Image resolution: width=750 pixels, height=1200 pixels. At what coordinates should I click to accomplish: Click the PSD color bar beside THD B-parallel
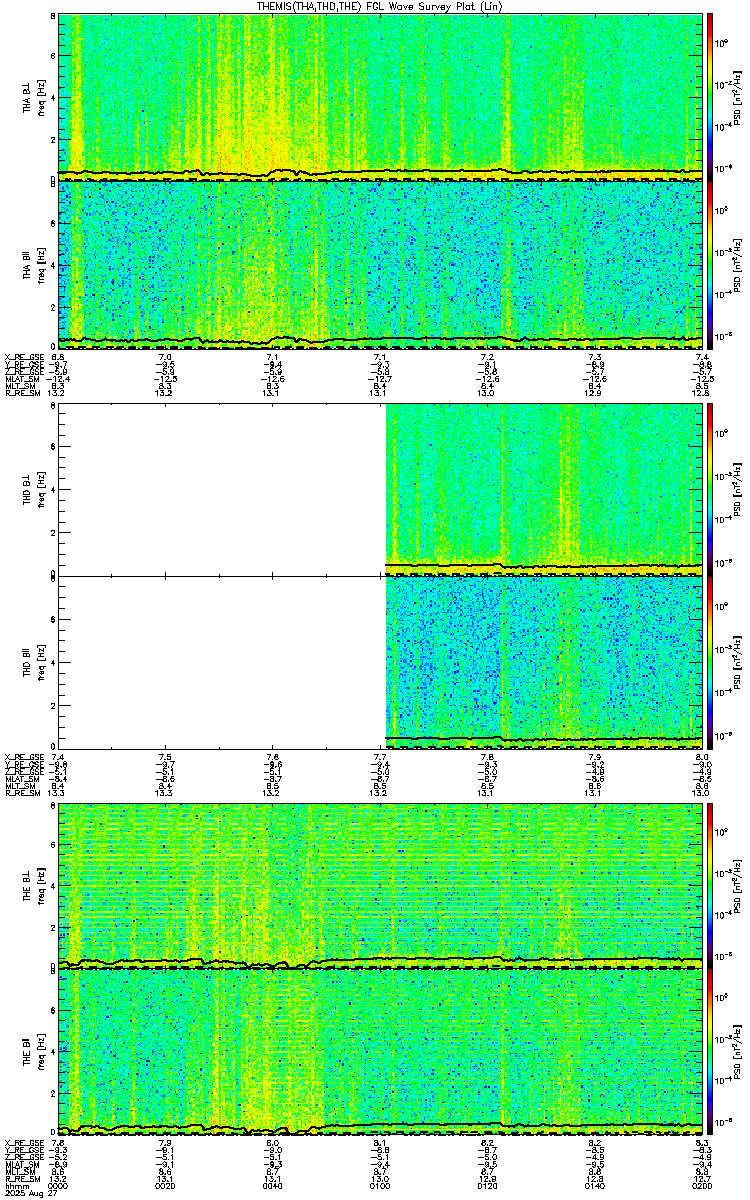point(711,661)
